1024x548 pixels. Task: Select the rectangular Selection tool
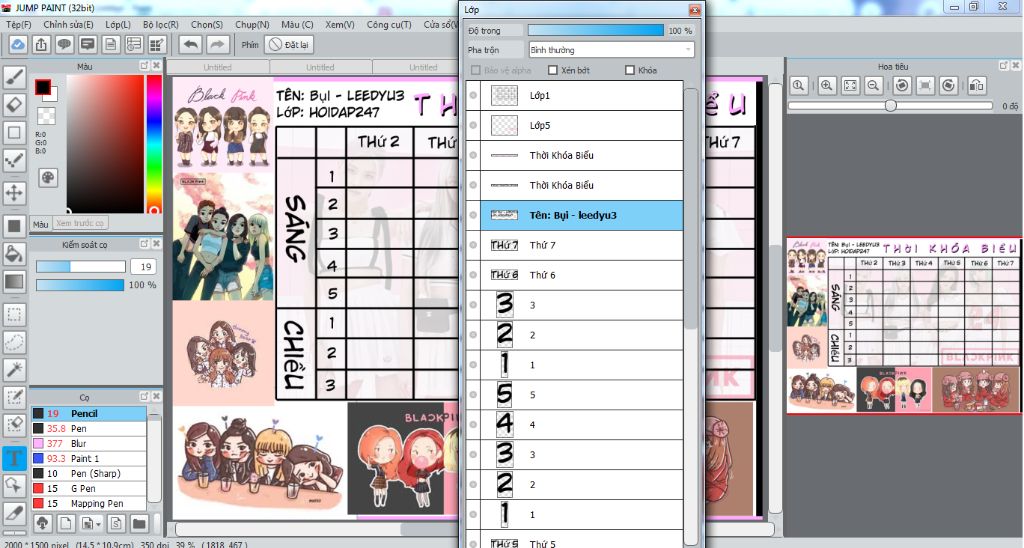click(x=14, y=314)
